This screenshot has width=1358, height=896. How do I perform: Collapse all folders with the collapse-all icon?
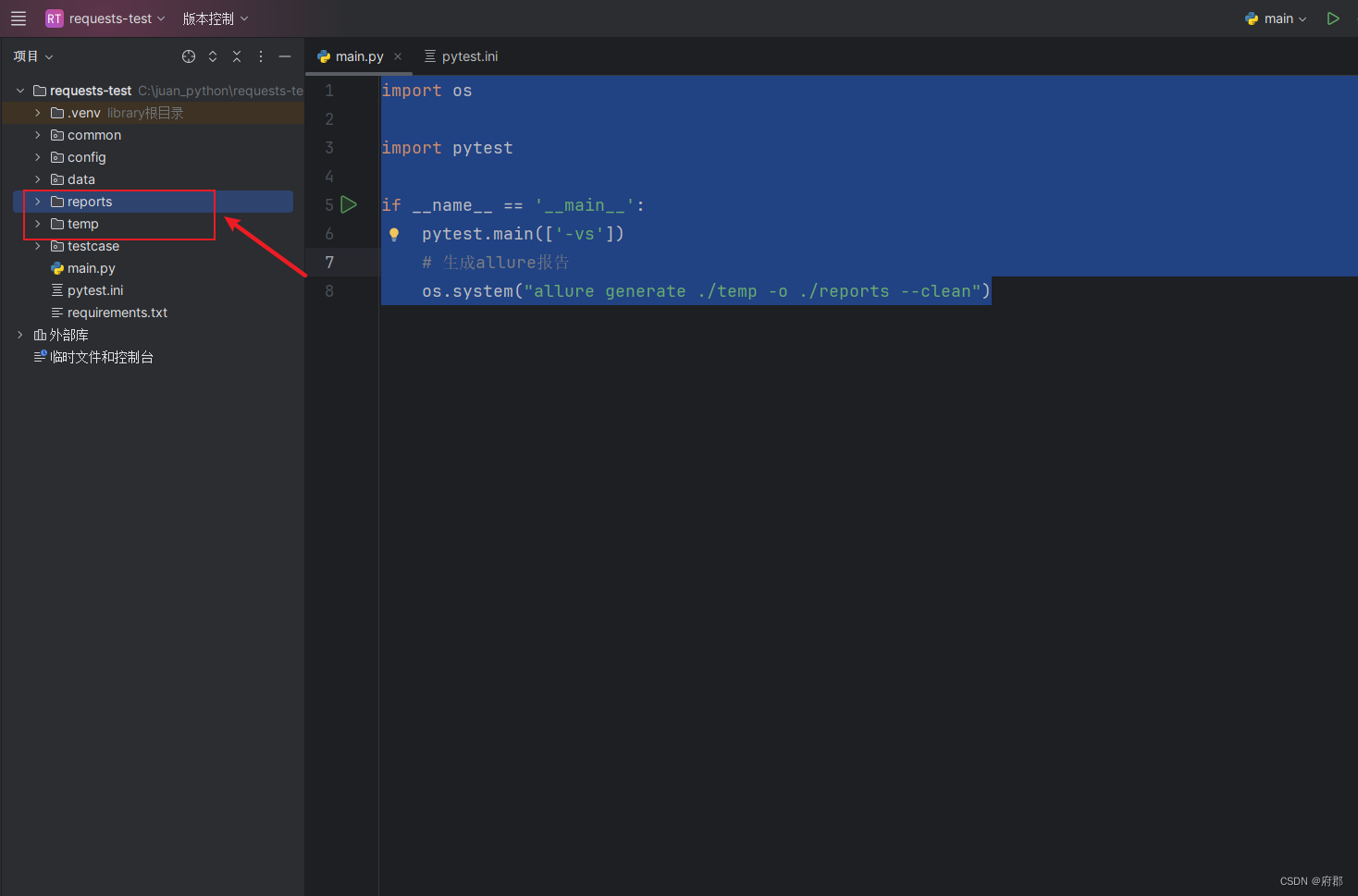click(x=236, y=56)
